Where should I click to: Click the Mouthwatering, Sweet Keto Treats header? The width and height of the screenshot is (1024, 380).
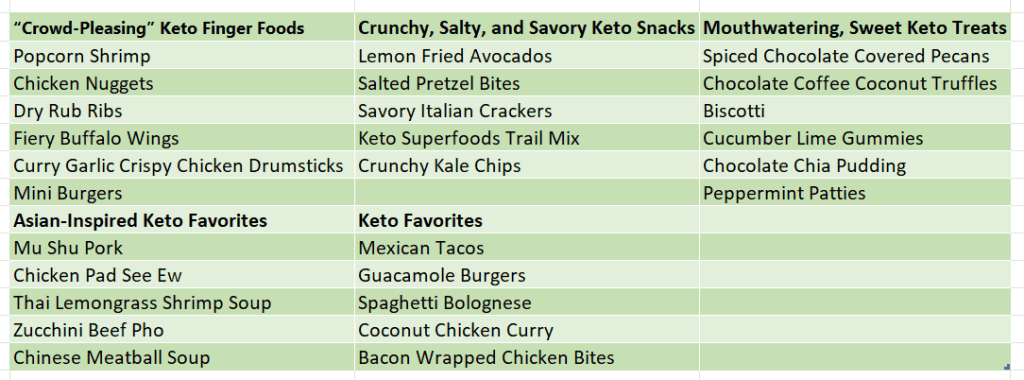pos(856,29)
